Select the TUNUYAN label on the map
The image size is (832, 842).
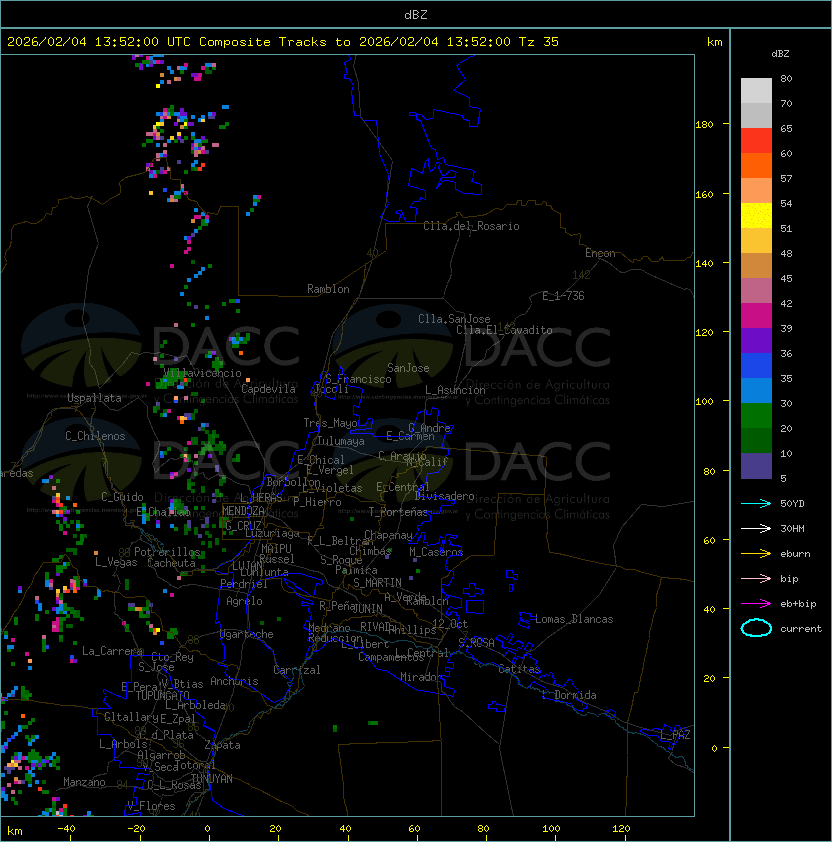pyautogui.click(x=212, y=778)
